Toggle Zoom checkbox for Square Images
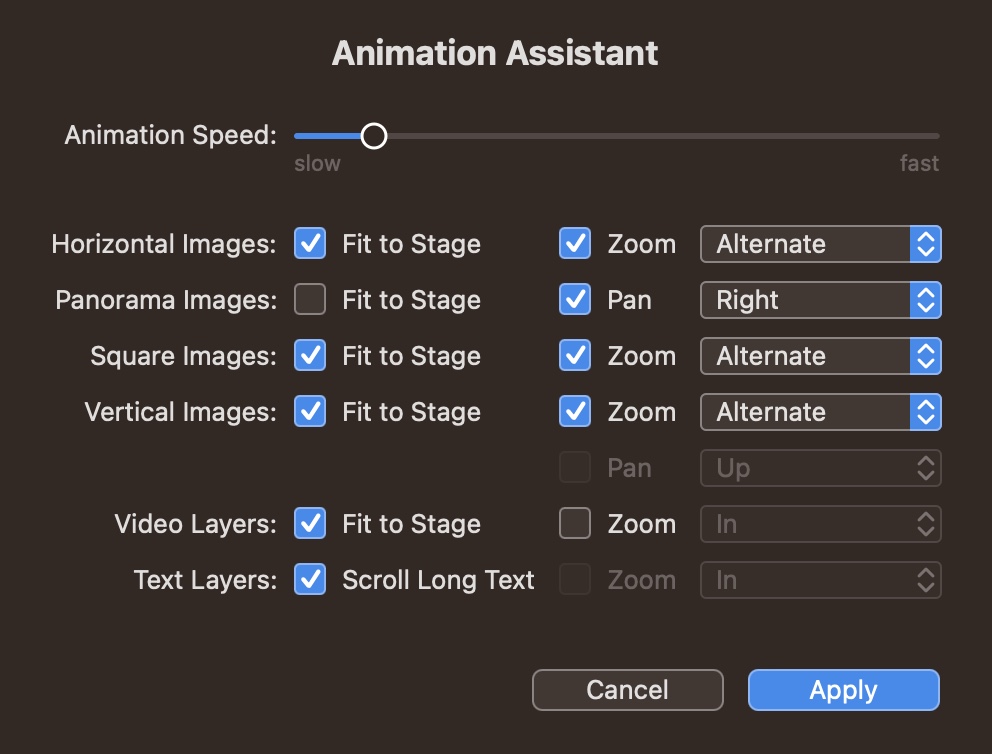 click(575, 356)
